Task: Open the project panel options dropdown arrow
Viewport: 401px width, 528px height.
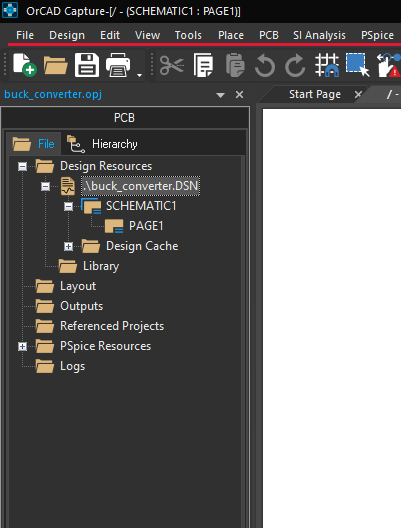Action: click(x=221, y=95)
